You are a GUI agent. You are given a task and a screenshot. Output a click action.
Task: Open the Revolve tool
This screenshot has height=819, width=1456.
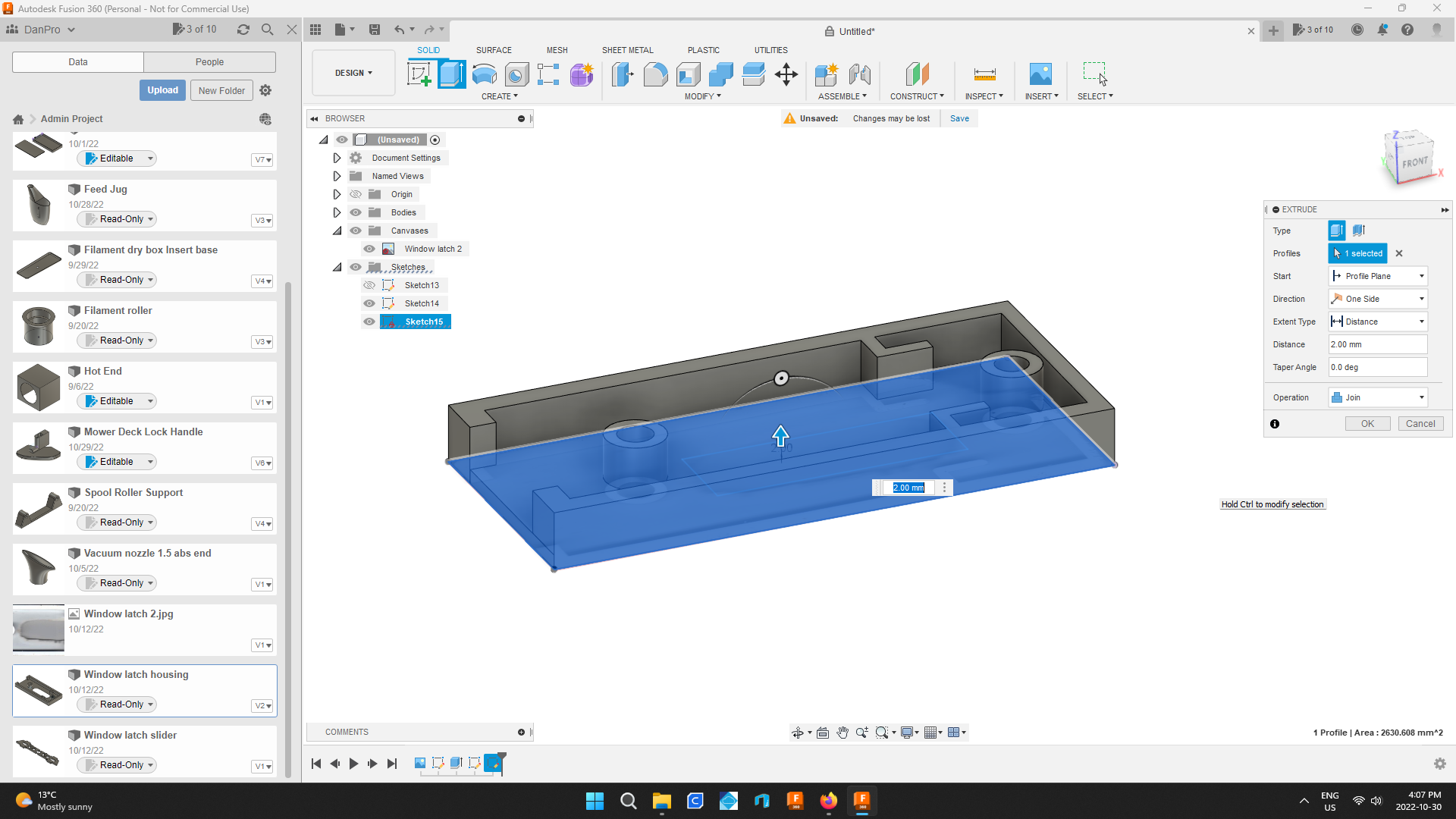484,74
